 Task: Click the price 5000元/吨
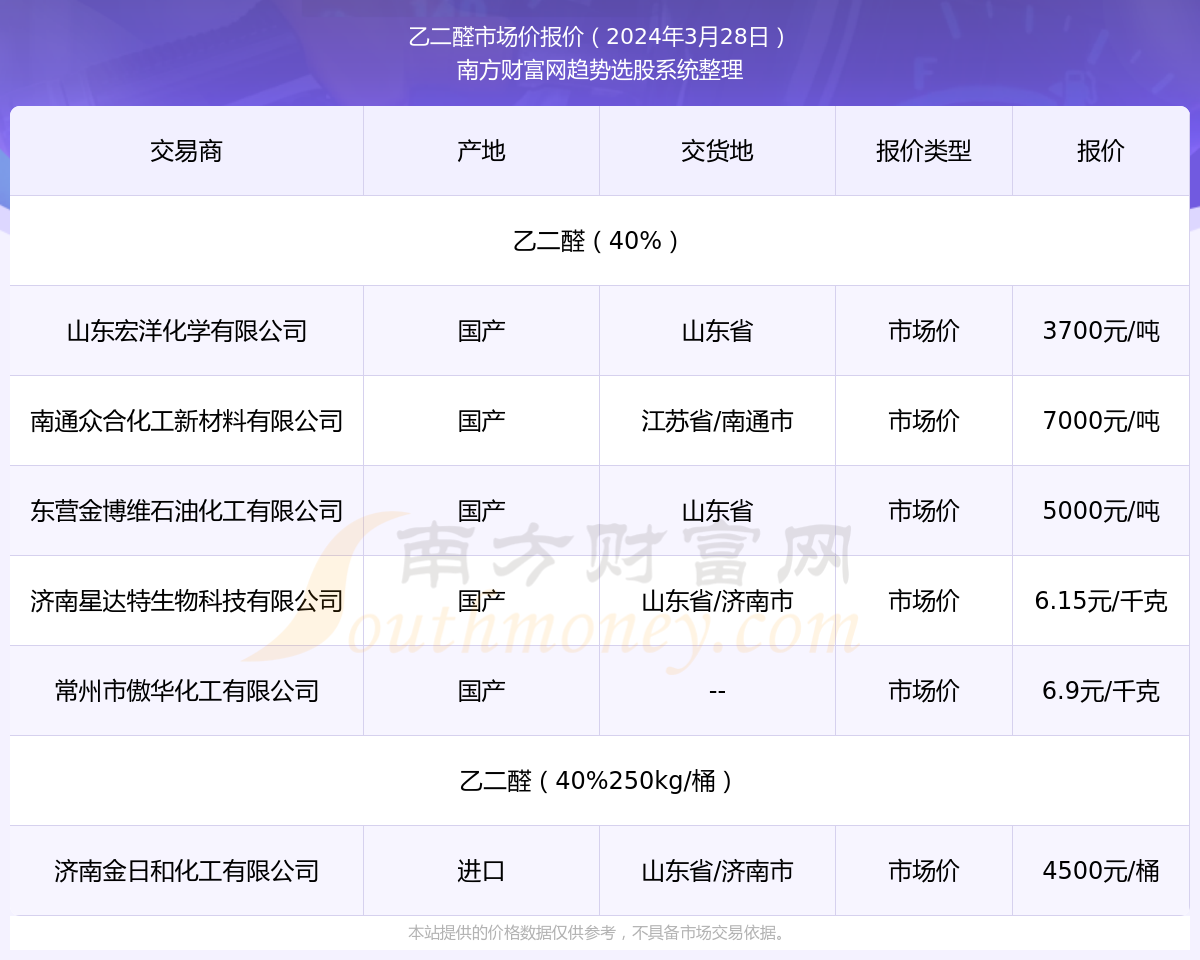1101,511
